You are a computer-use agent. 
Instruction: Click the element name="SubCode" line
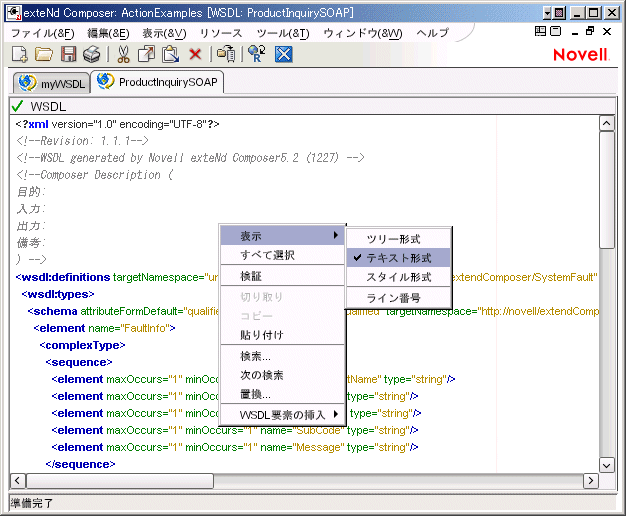click(235, 430)
